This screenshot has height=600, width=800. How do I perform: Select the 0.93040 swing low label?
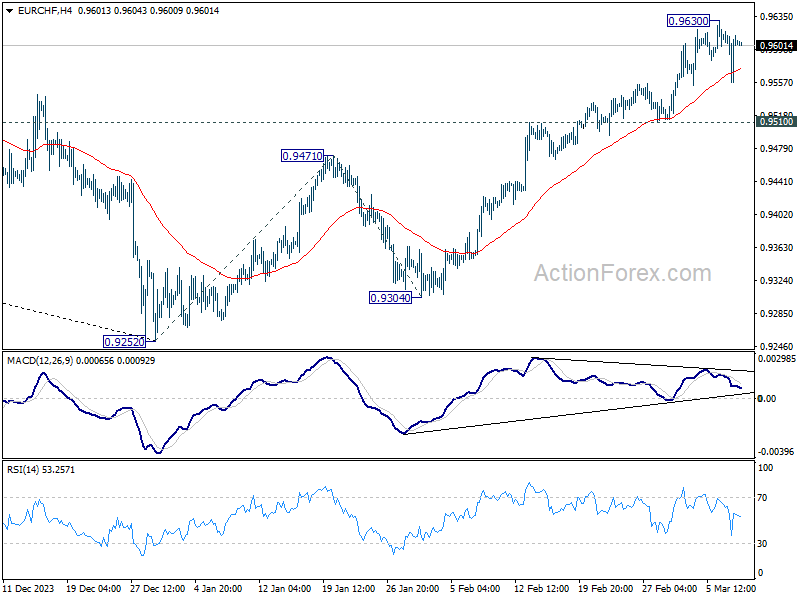click(390, 298)
